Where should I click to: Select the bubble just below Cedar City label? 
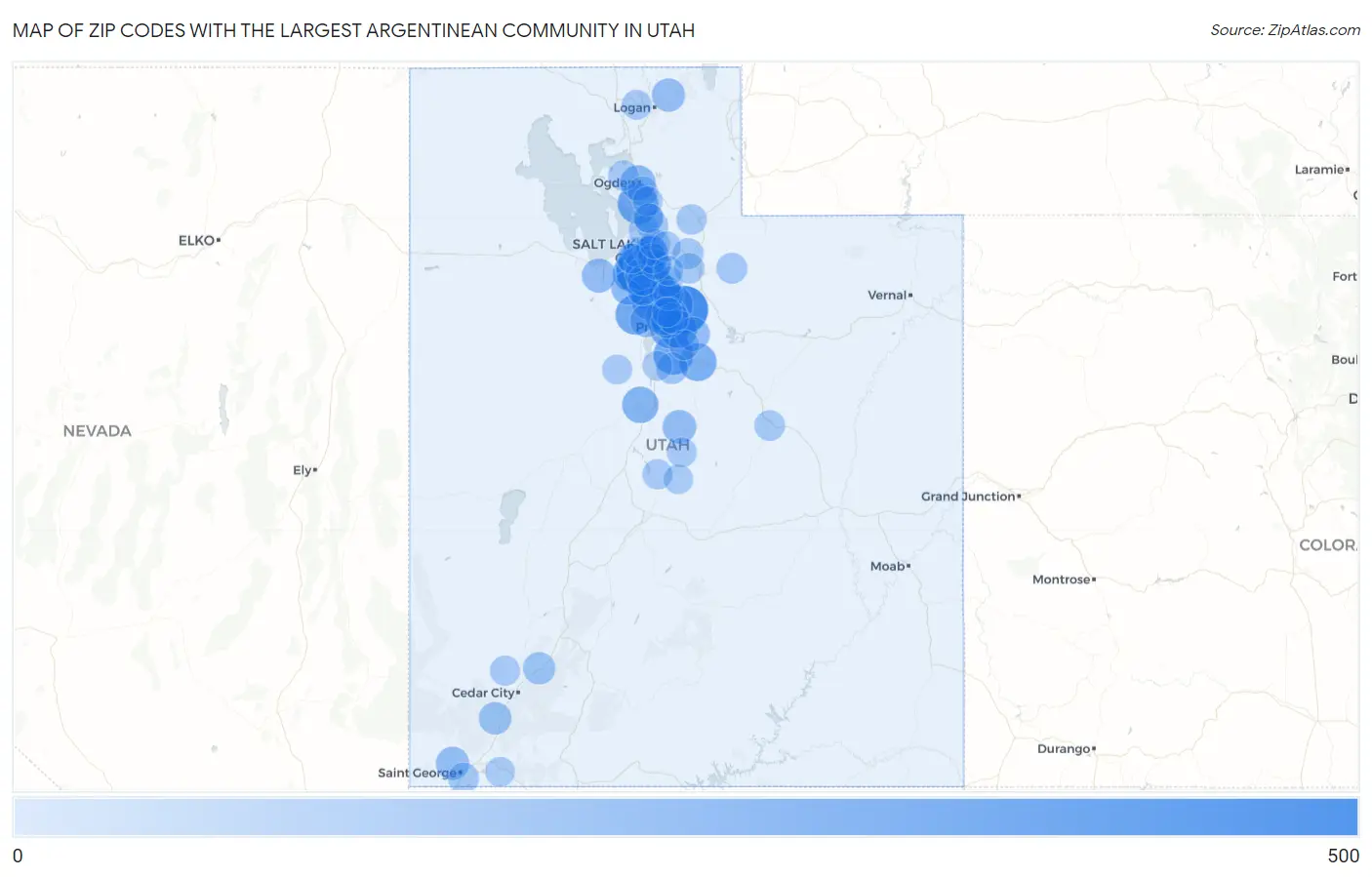(495, 719)
